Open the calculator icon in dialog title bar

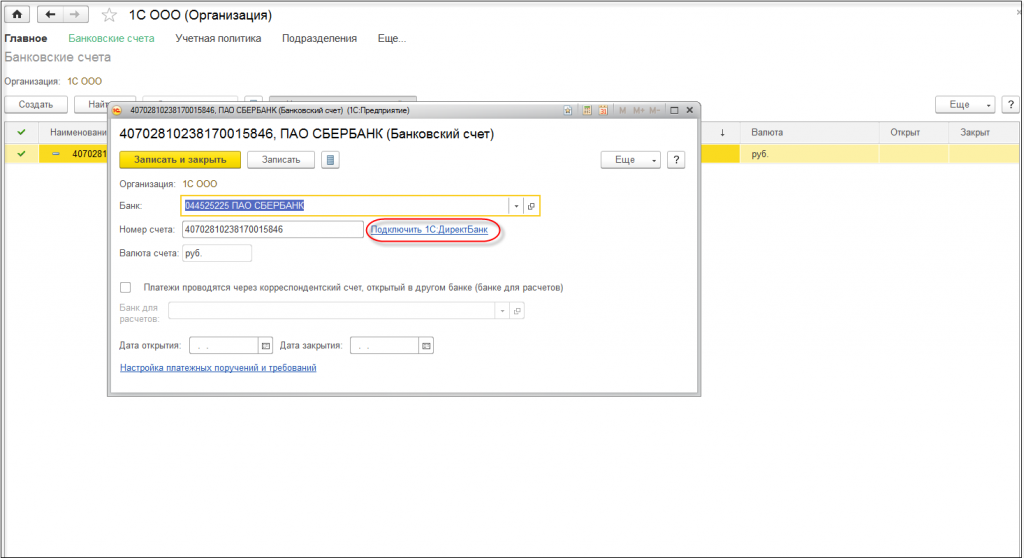(x=587, y=110)
